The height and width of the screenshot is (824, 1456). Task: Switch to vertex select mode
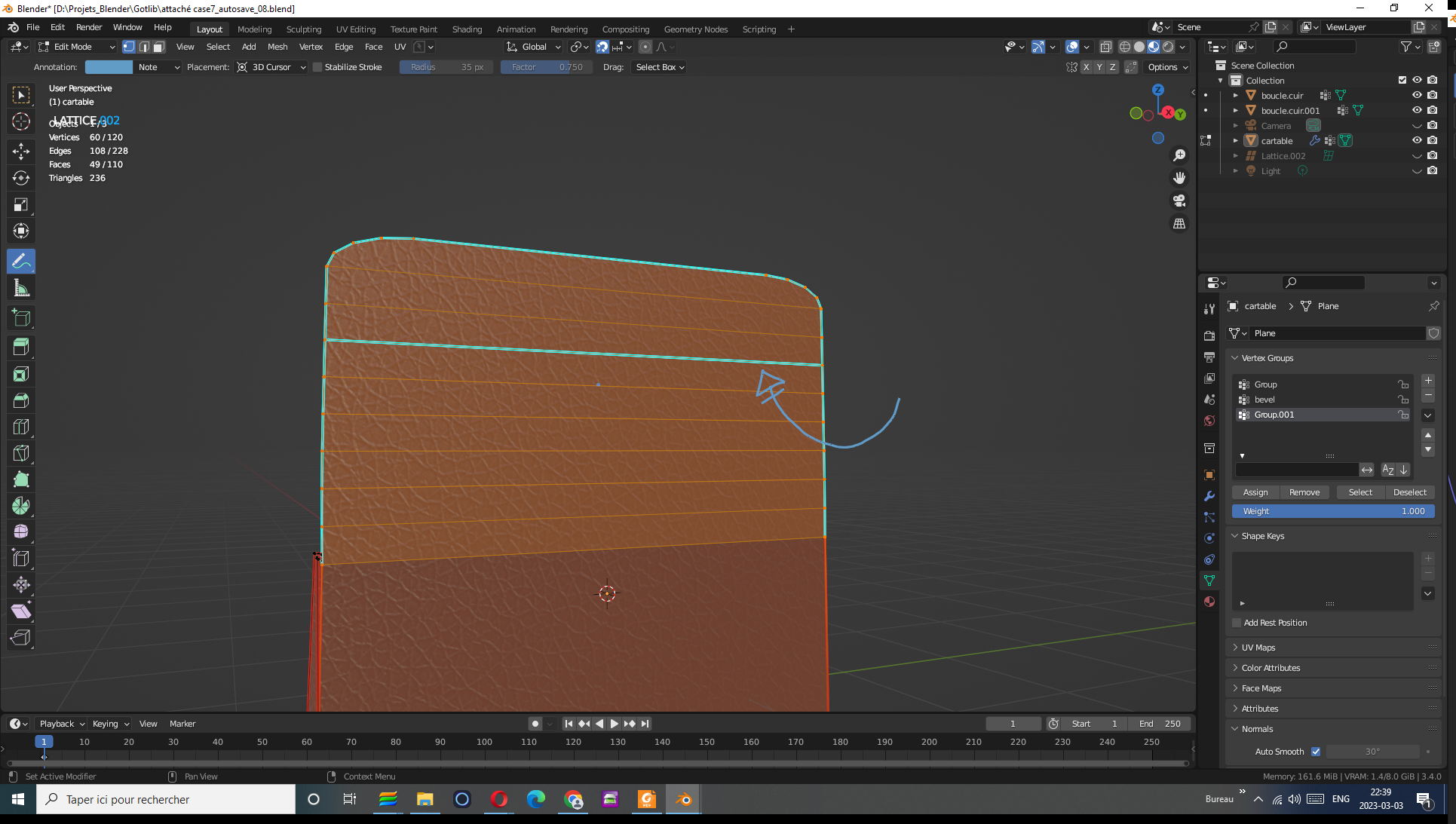[129, 47]
